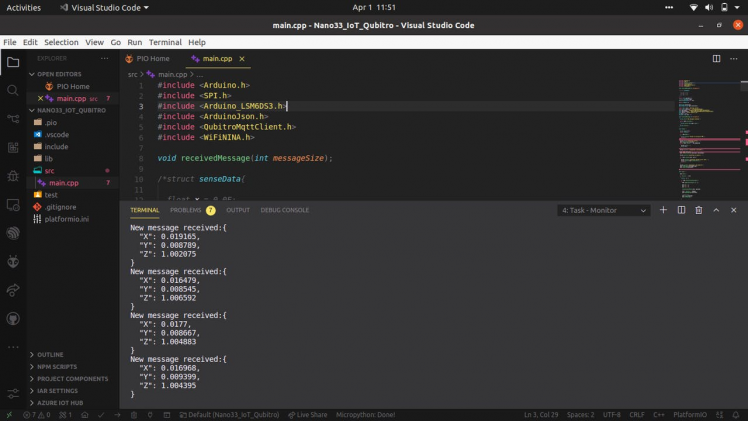Screen dimensions: 748x421
Task: Open the Explorer view icon
Action: [13, 62]
